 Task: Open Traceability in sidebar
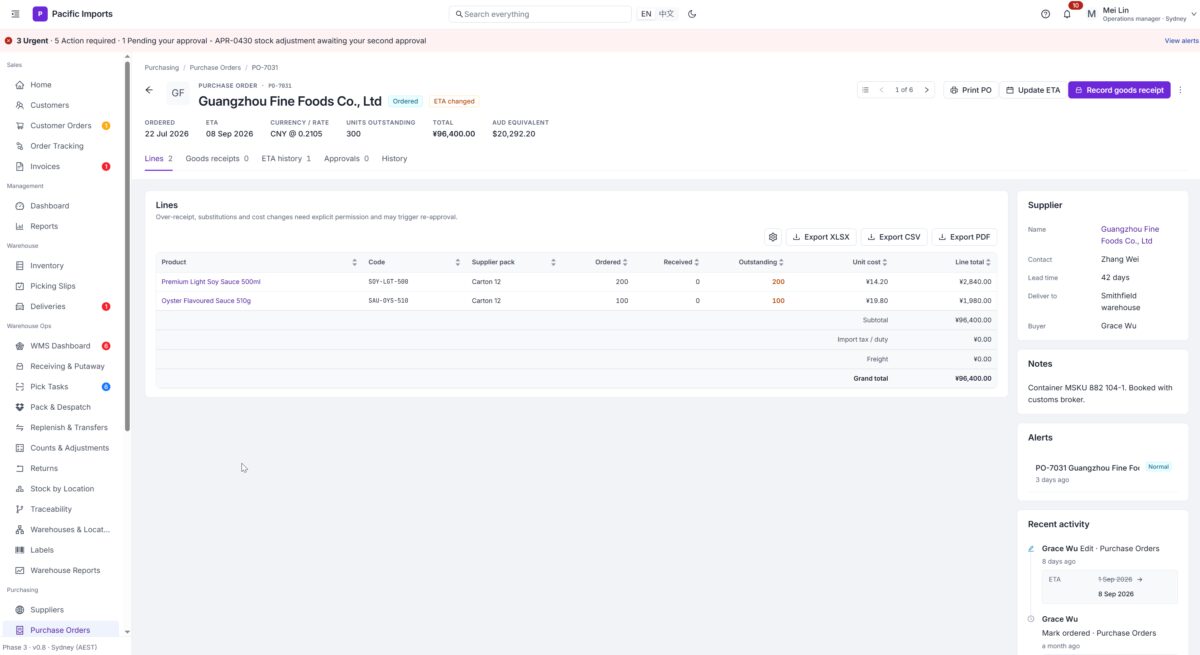tap(60, 509)
